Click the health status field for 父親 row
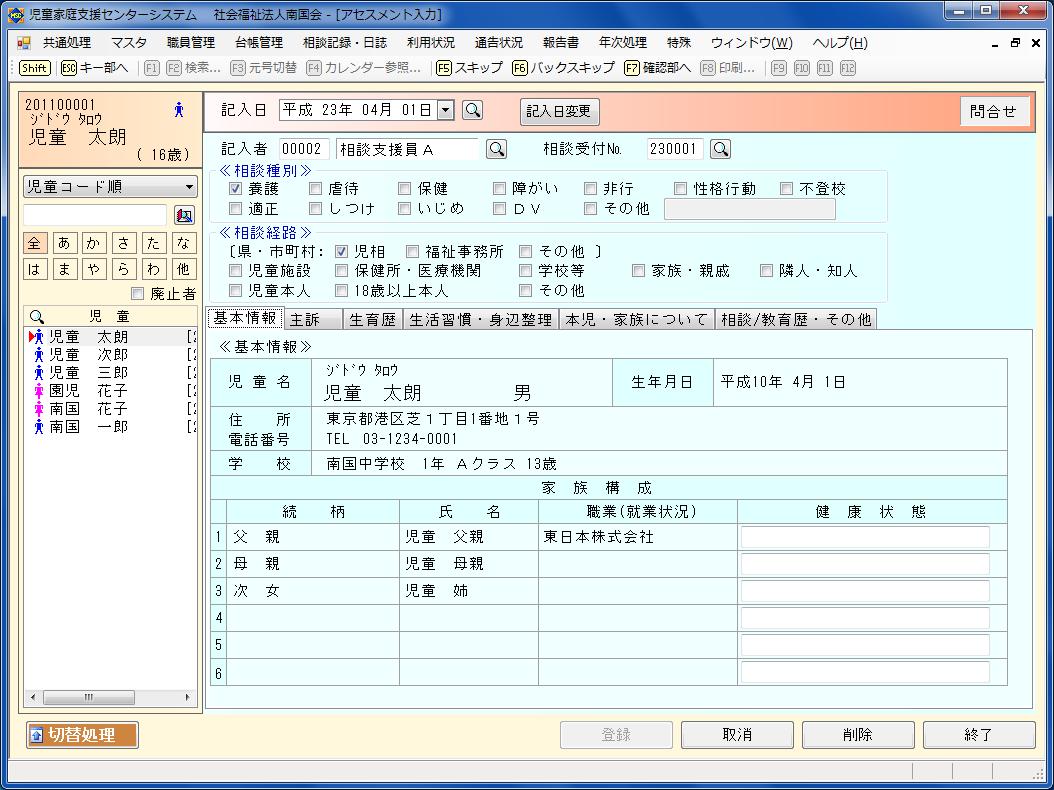Viewport: 1054px width, 790px height. pyautogui.click(x=864, y=537)
